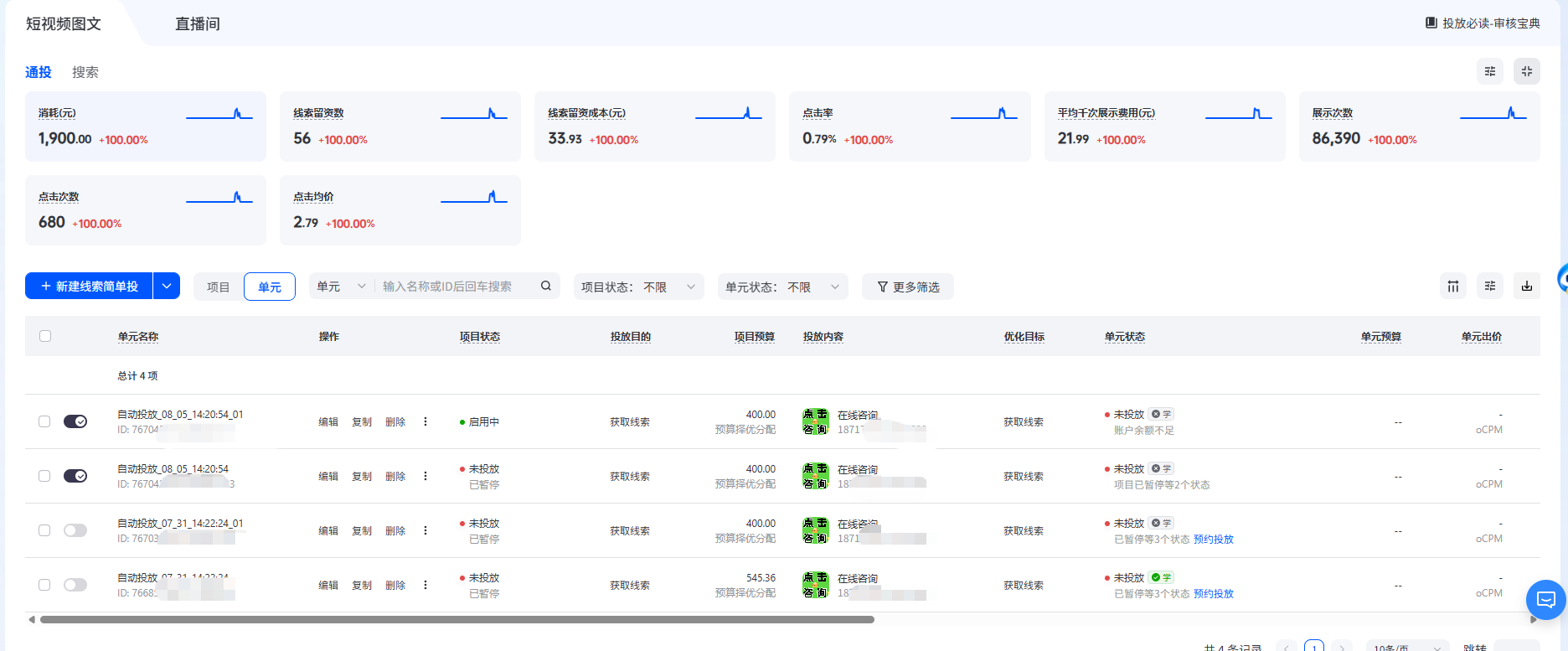This screenshot has width=1568, height=651.
Task: Click the 单元出价 column header
Action: [x=1482, y=336]
